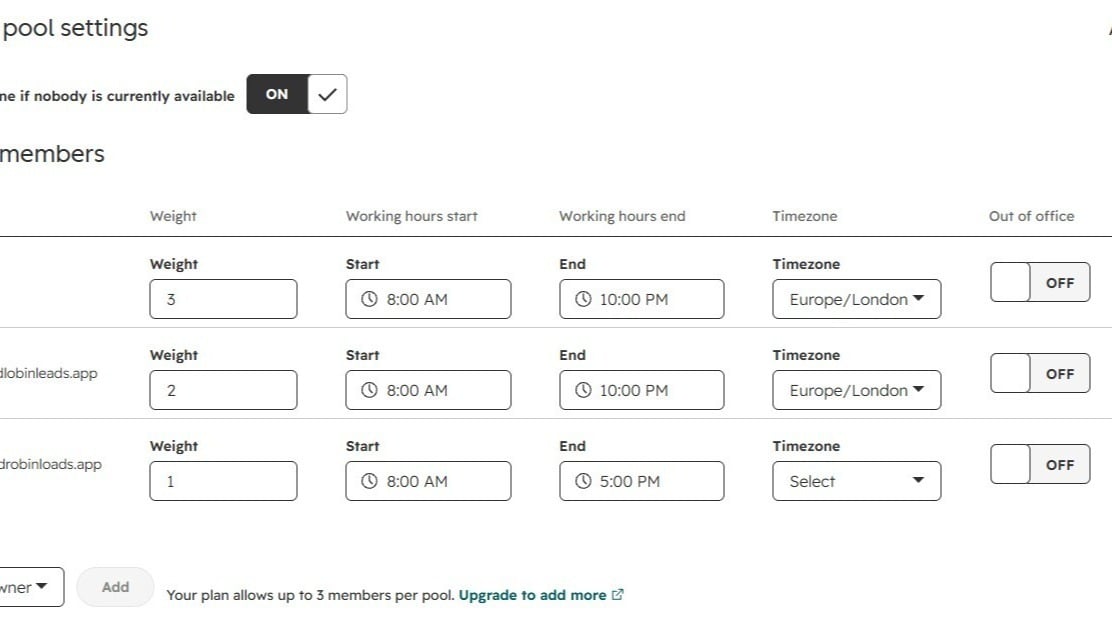Click clock icon in weight 2 end time
Viewport: 1112px width, 626px height.
pyautogui.click(x=583, y=390)
